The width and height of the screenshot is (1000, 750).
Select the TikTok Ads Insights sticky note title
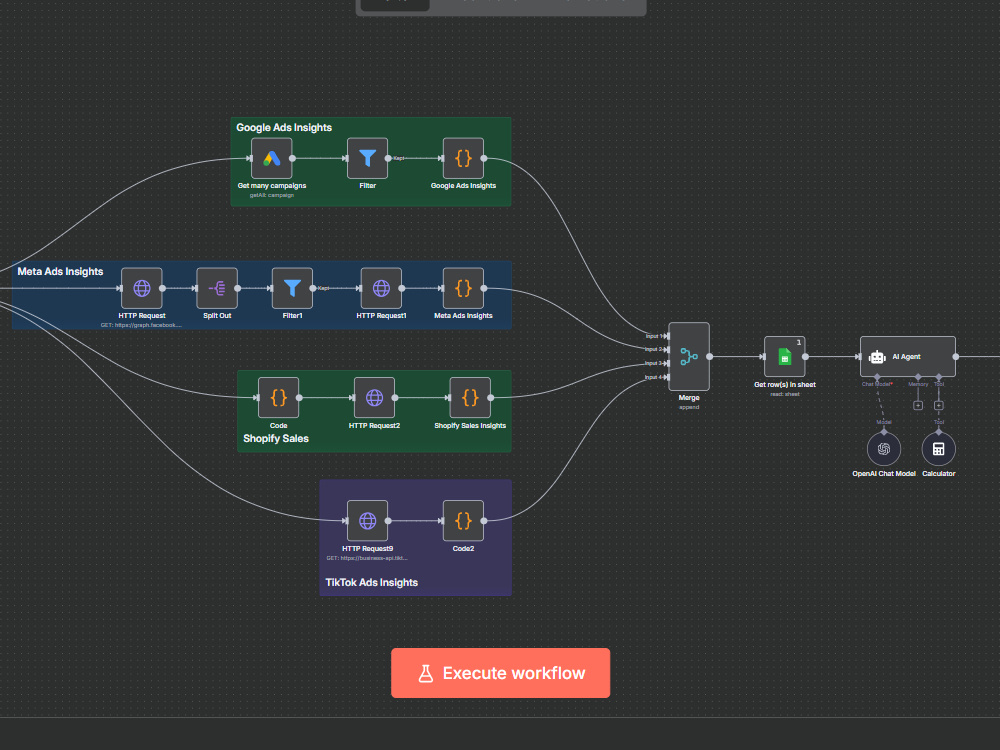(372, 582)
